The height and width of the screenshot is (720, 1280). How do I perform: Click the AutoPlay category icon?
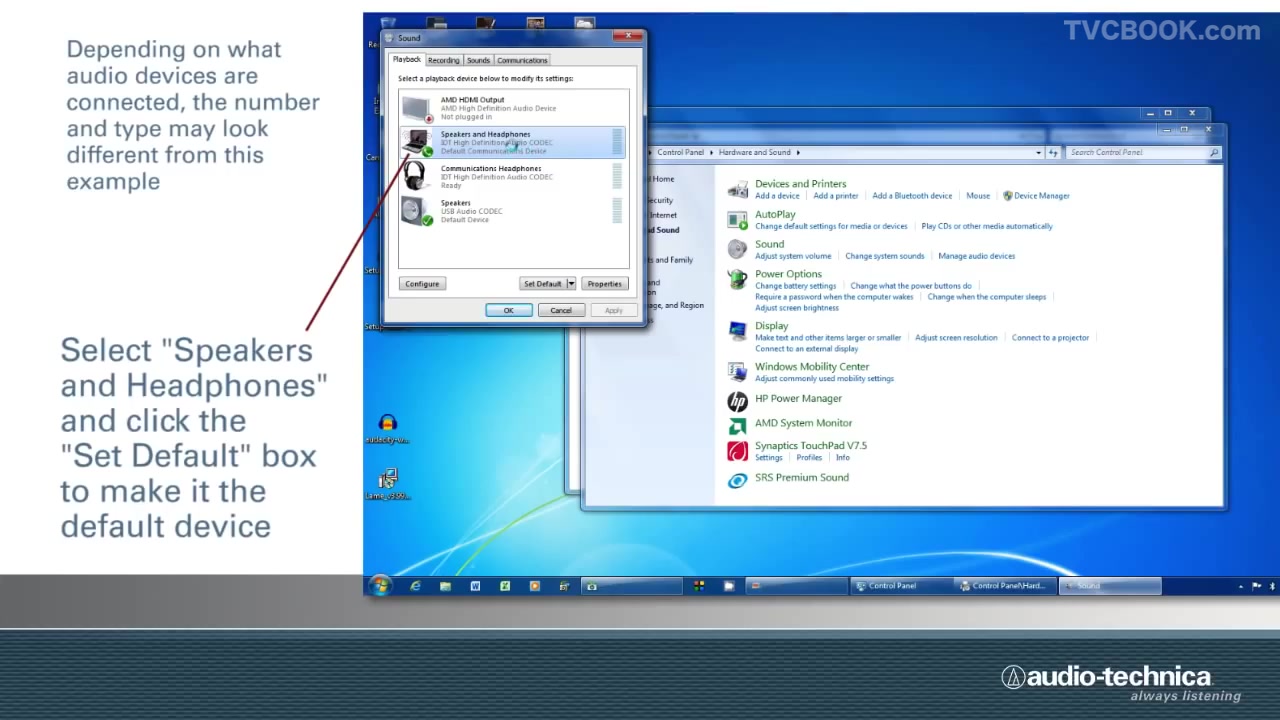click(738, 219)
